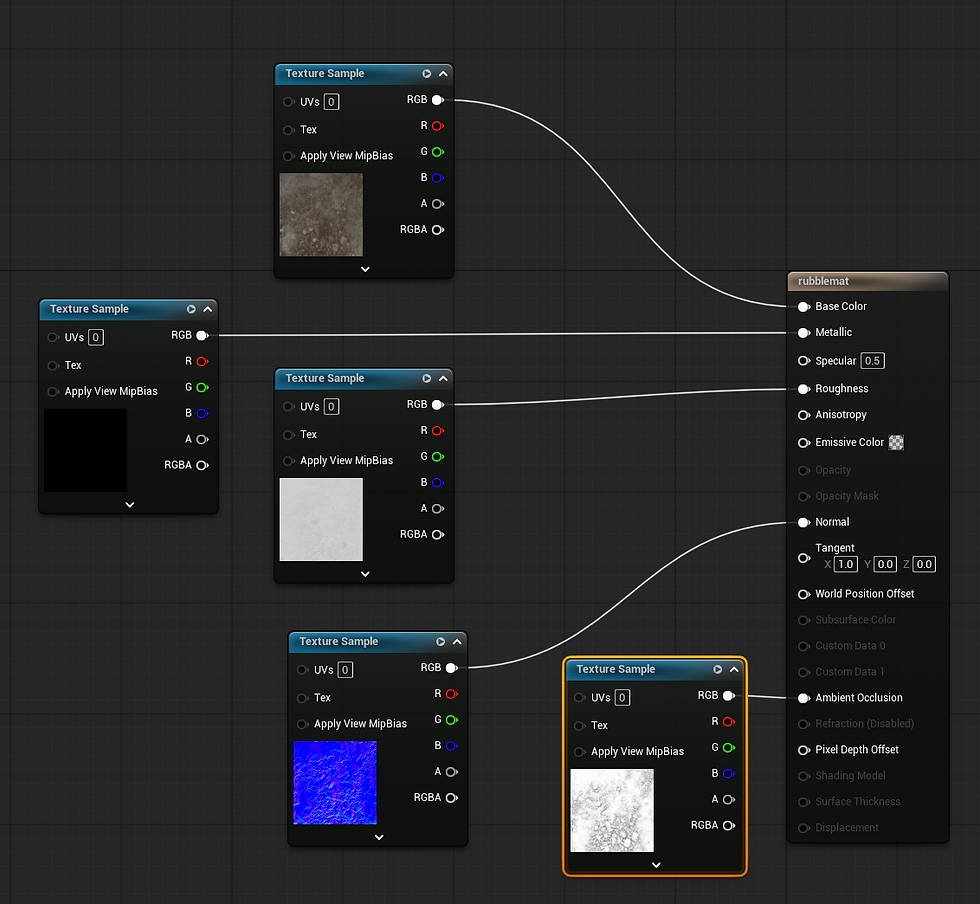
Task: Toggle the preview icon on the selected orange-outlined Texture Sample
Action: tap(718, 669)
